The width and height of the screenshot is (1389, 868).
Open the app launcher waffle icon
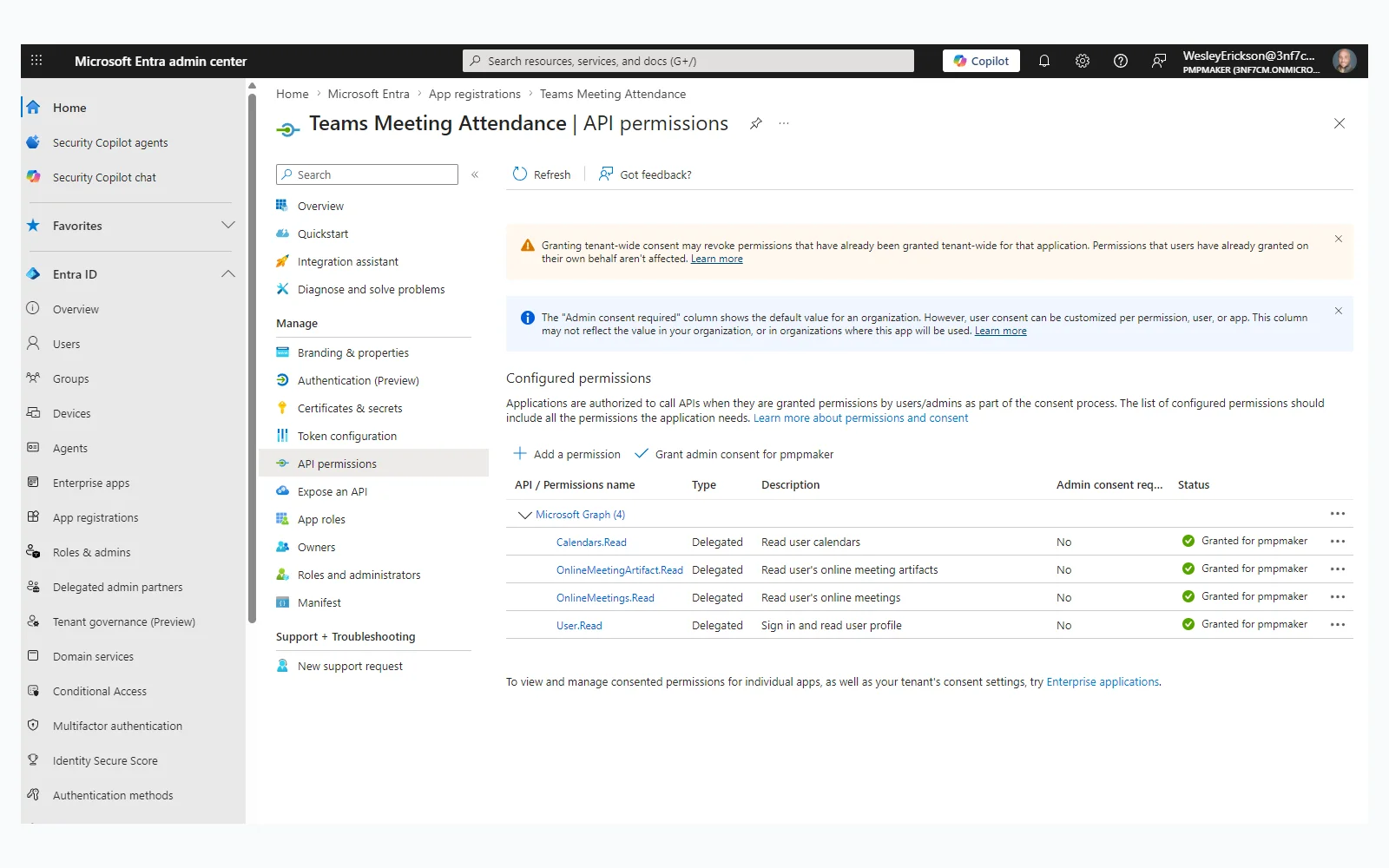36,61
